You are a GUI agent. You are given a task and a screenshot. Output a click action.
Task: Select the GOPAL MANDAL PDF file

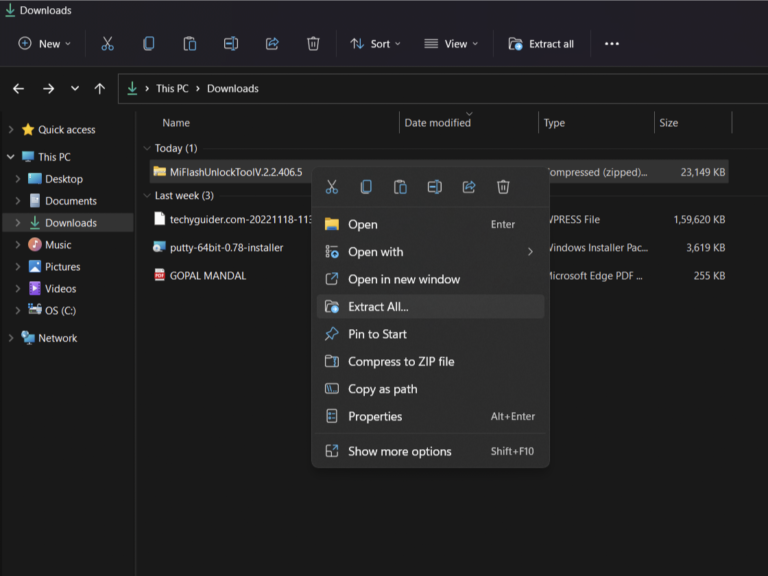pyautogui.click(x=207, y=275)
